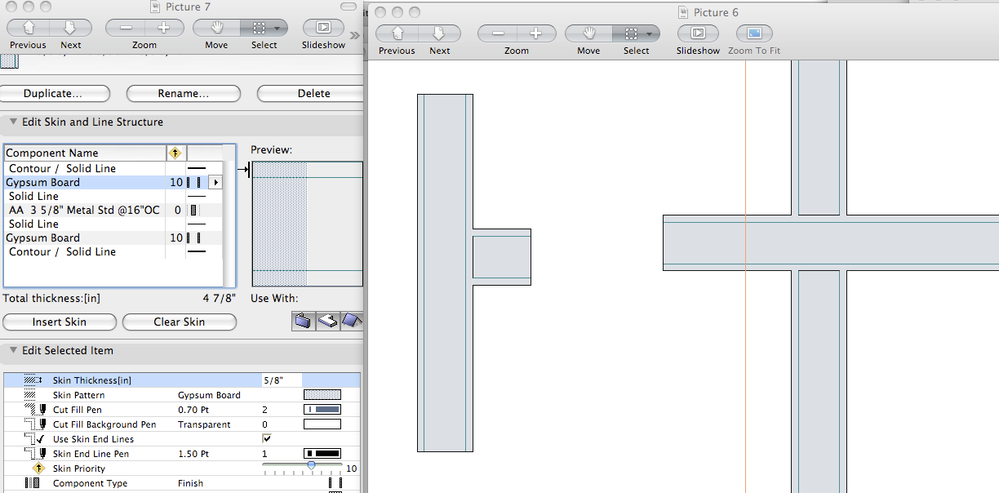Click the Skin Pattern row icon
This screenshot has height=493, width=999.
coord(31,395)
